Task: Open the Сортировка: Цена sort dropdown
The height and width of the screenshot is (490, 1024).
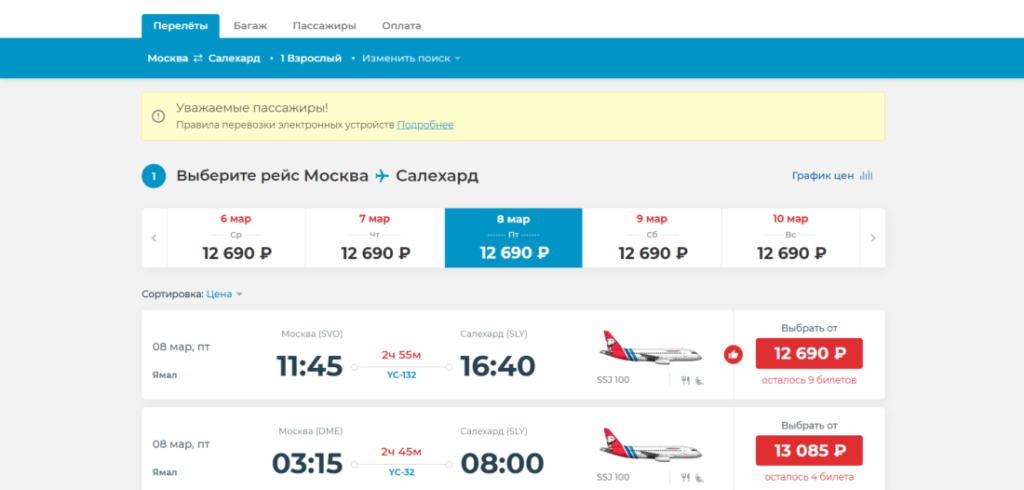Action: click(224, 294)
